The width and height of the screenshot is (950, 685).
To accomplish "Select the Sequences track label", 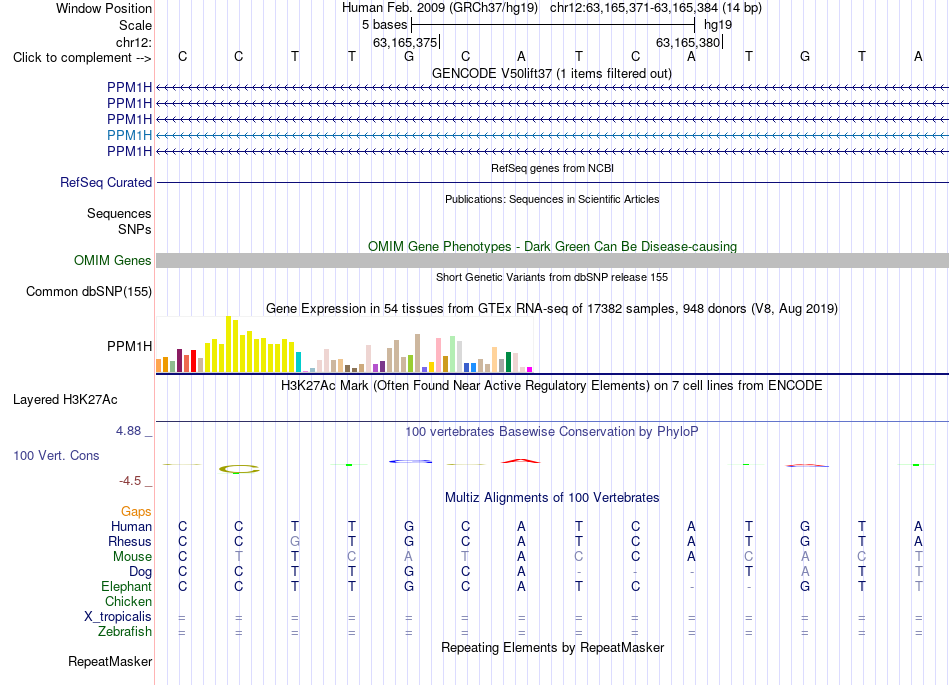I will pos(119,213).
